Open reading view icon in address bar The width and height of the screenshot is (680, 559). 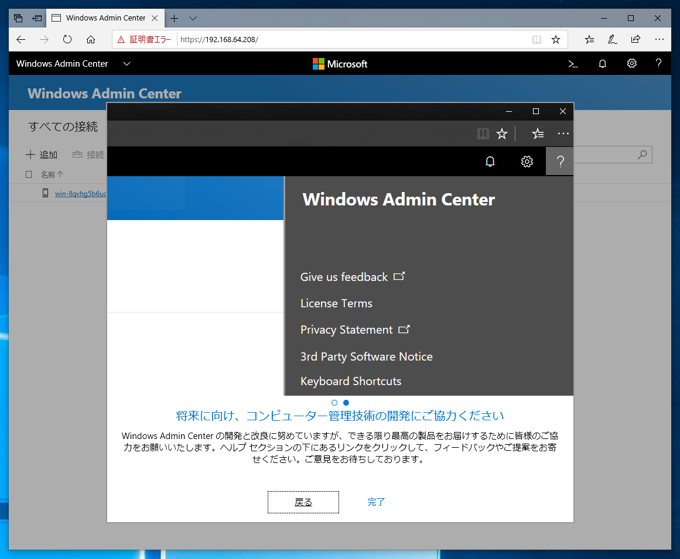[x=536, y=40]
